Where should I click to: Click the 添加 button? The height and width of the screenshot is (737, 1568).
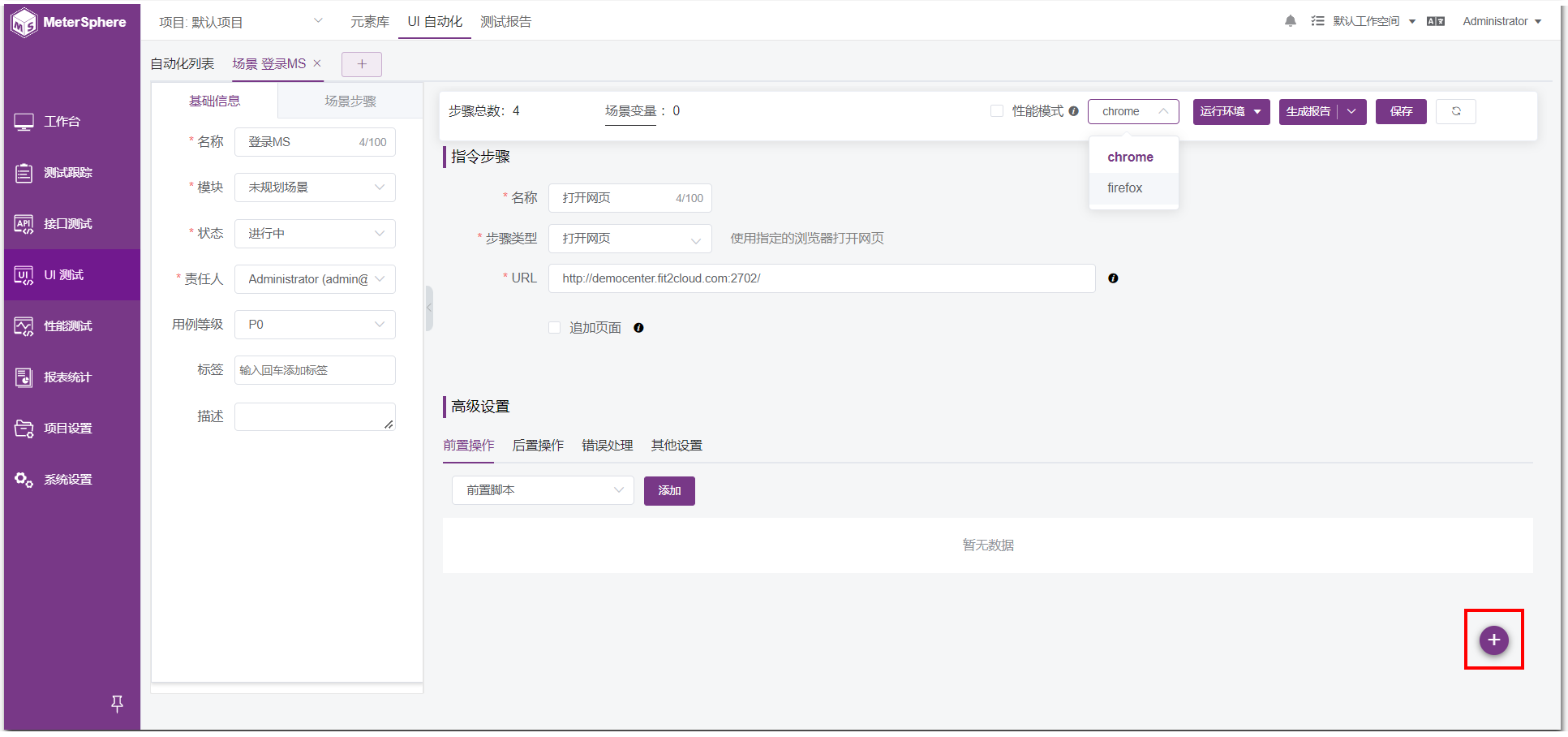[669, 491]
